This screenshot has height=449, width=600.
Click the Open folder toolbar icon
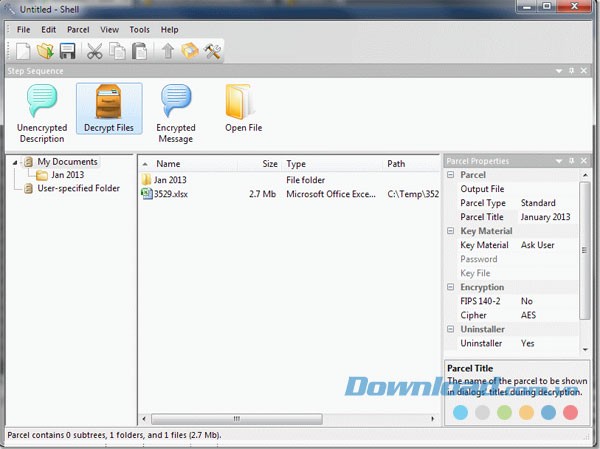click(x=44, y=51)
